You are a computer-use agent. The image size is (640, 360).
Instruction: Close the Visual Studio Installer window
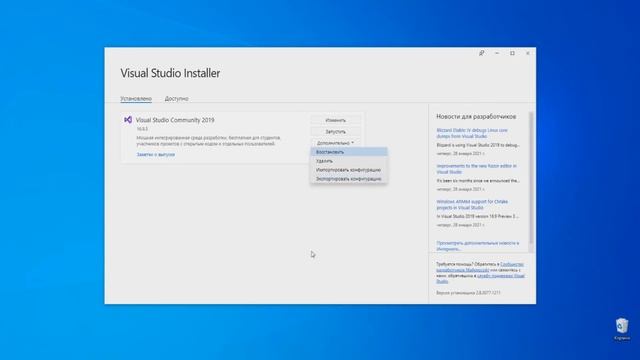click(x=528, y=53)
